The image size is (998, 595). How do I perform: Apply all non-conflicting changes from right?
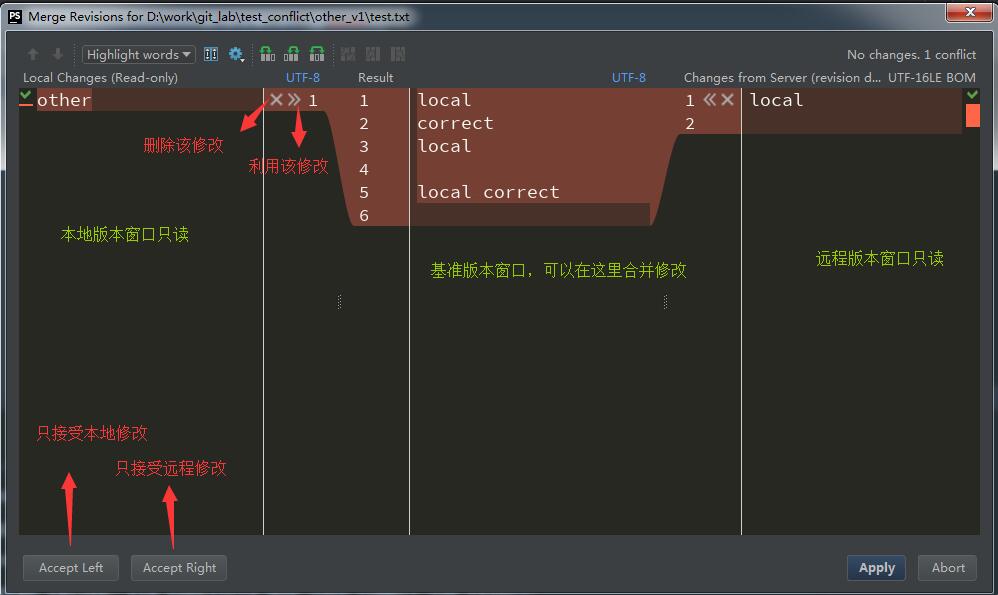[317, 55]
